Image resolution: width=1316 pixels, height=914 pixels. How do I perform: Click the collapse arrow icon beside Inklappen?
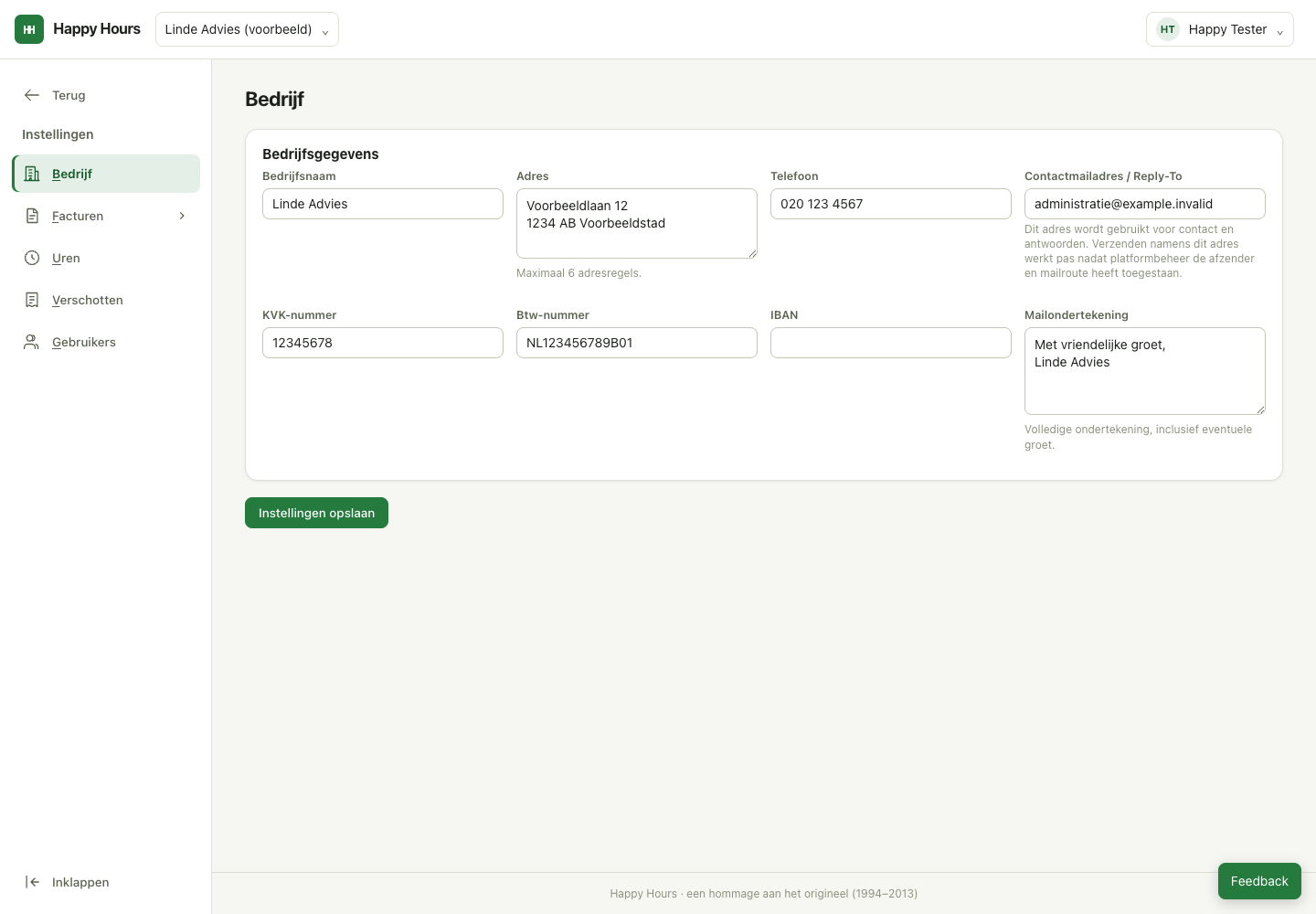[x=32, y=882]
